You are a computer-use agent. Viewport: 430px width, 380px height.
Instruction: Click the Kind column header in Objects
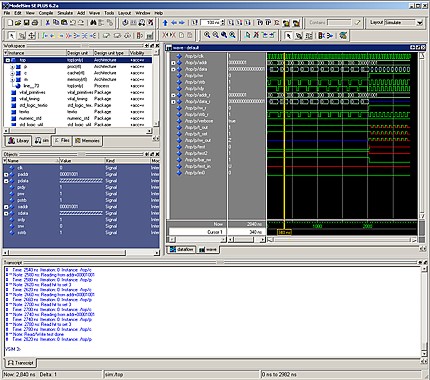click(x=128, y=161)
